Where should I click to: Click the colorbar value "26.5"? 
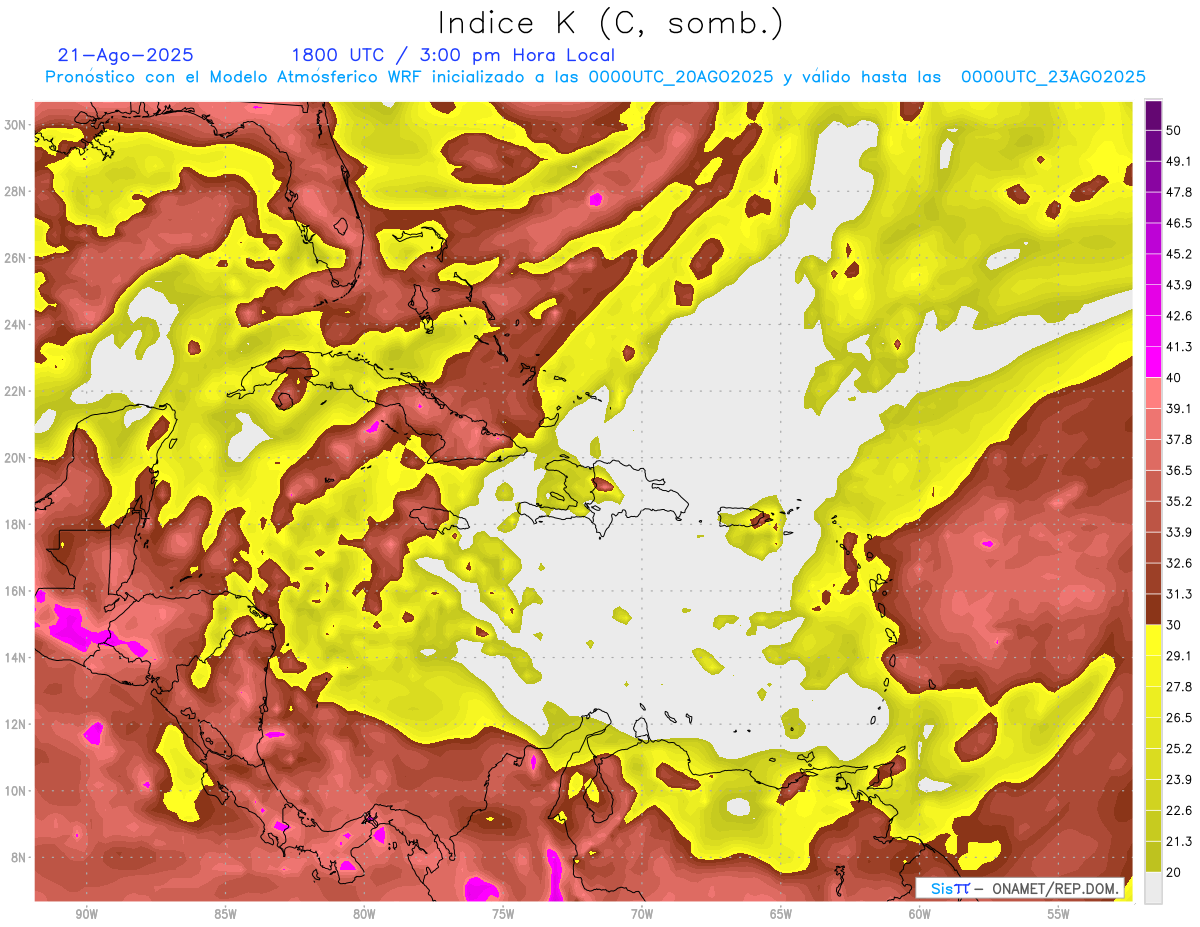click(x=1179, y=718)
